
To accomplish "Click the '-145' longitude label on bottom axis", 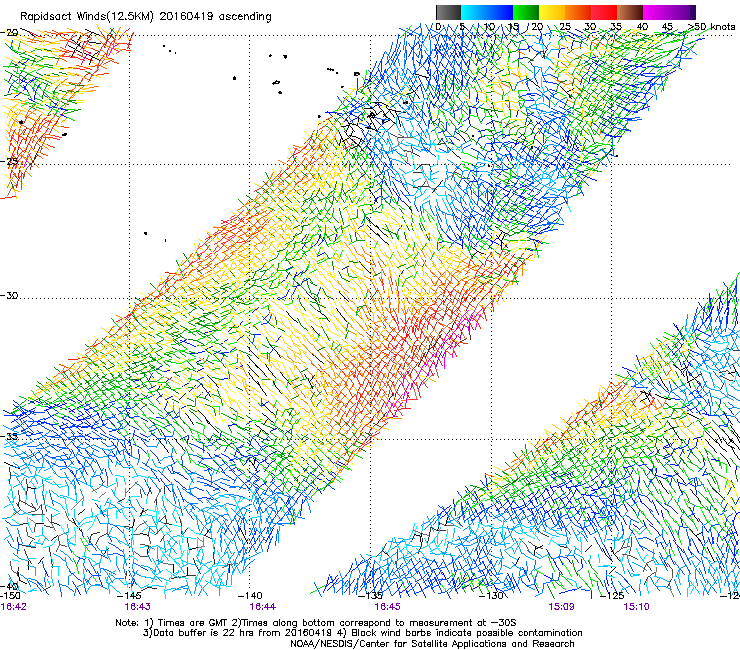I will (x=129, y=596).
